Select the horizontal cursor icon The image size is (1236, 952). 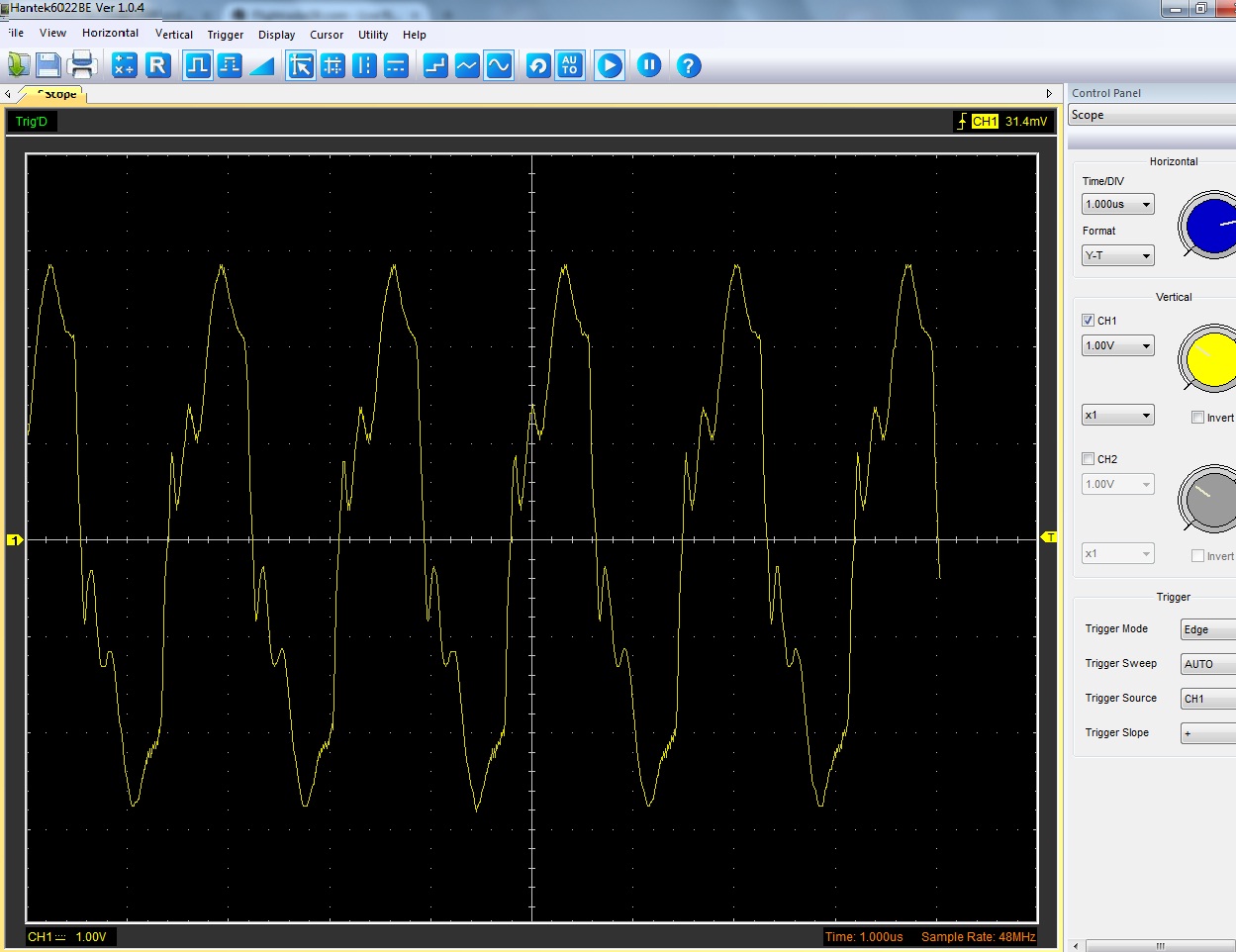[396, 65]
